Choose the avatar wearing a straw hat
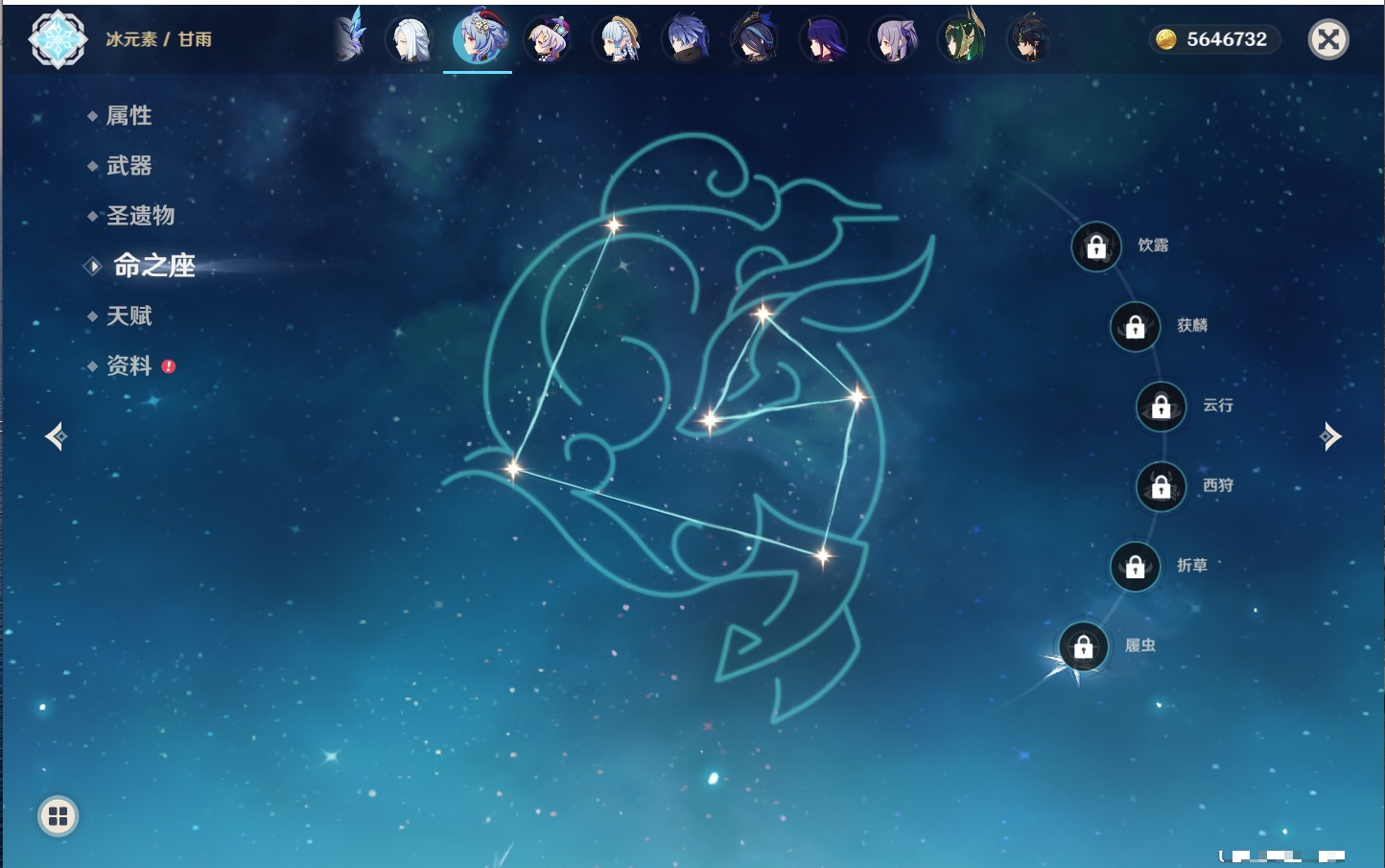This screenshot has height=868, width=1385. point(618,39)
